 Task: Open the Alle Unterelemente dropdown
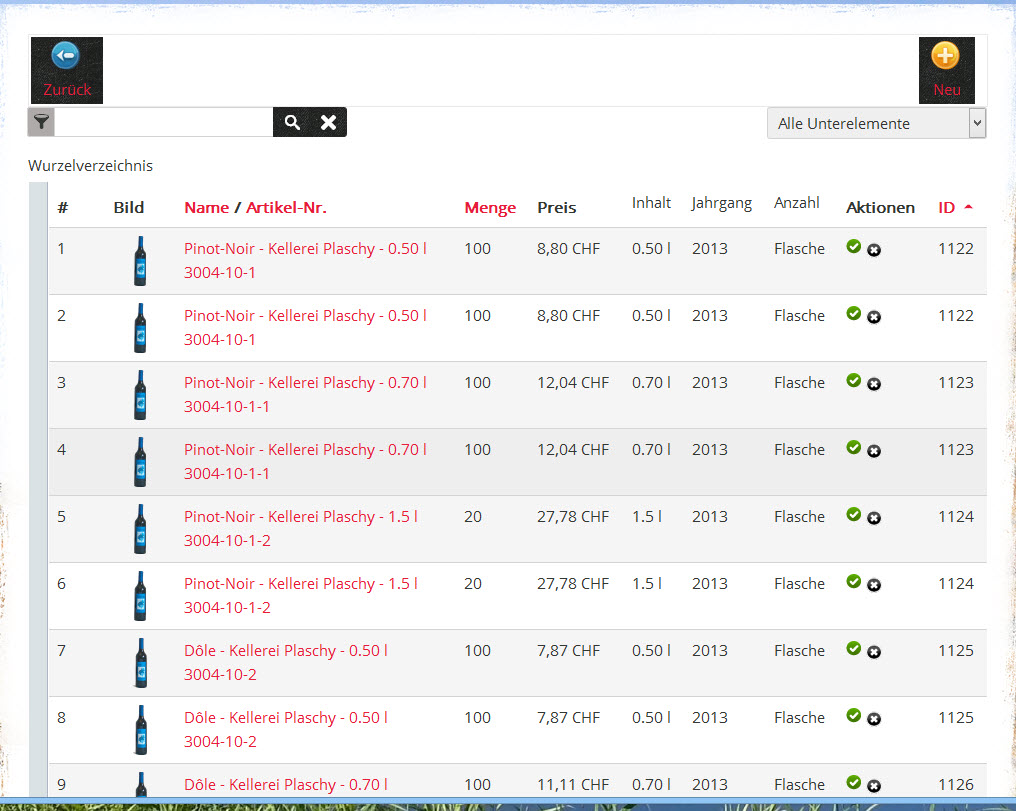click(x=876, y=123)
